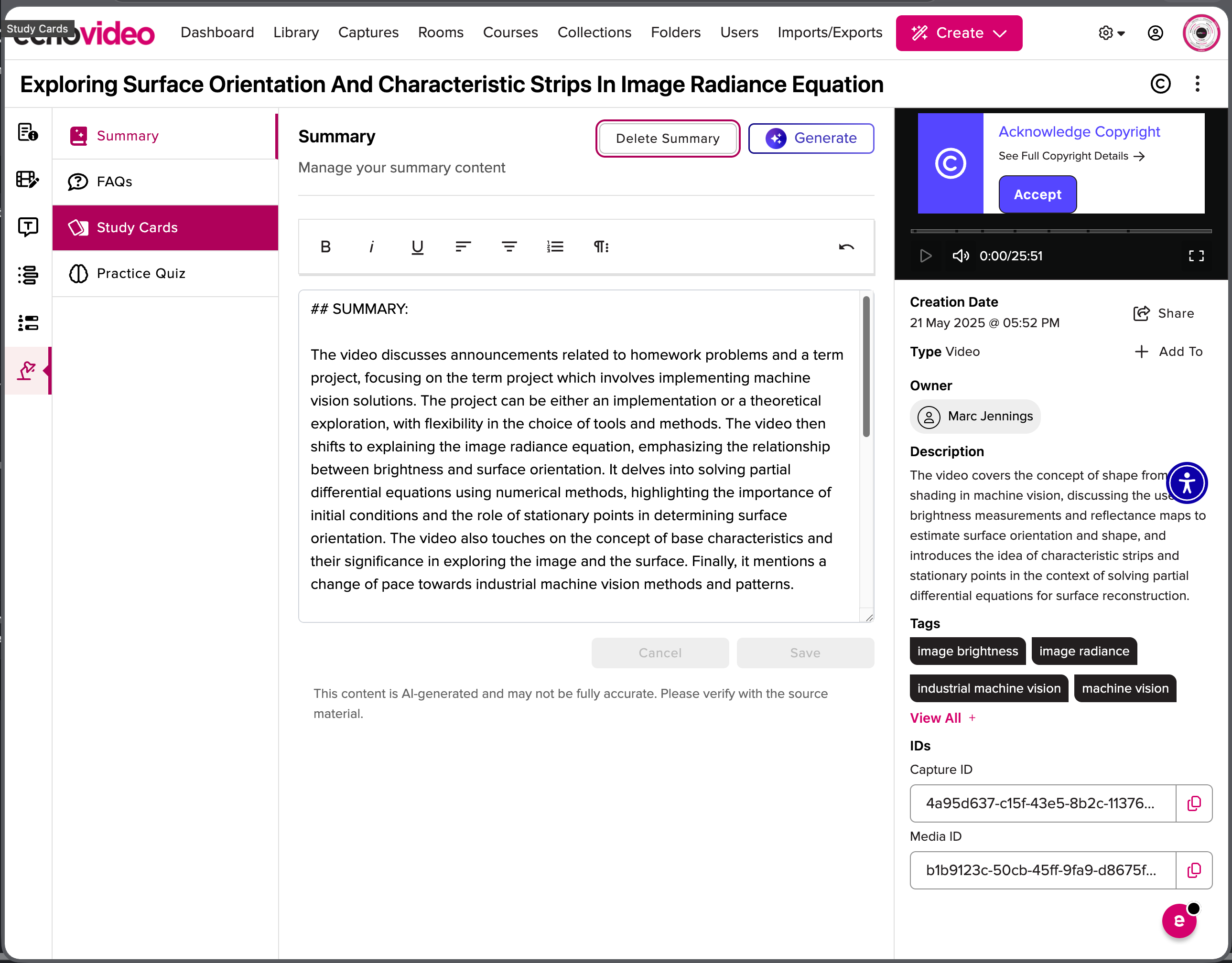
Task: Accept the copyright acknowledgement
Action: 1037,194
